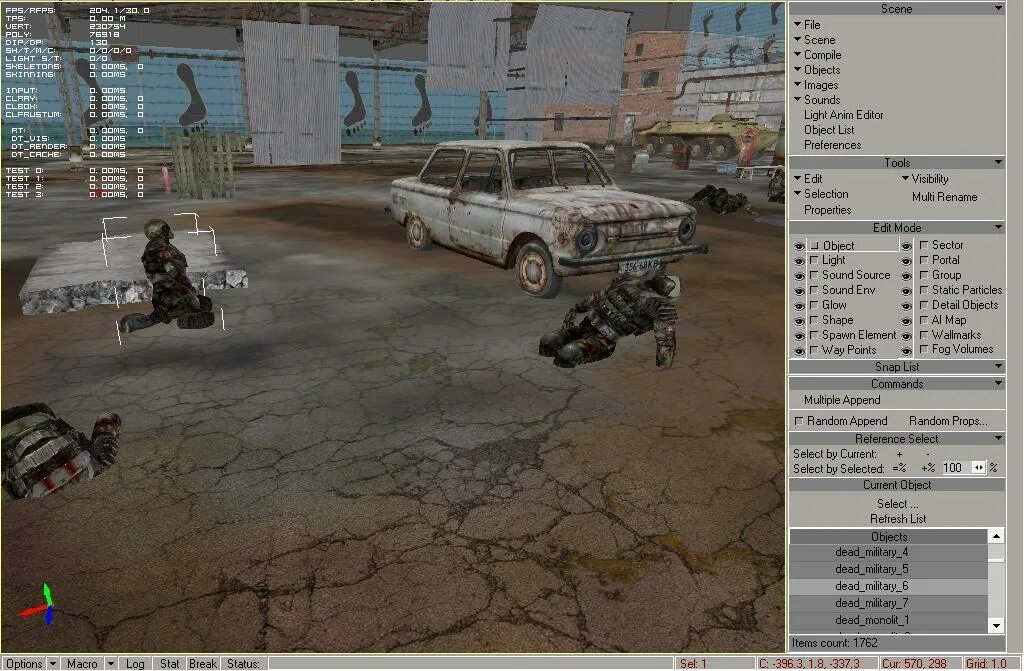Open the Sounds dropdown menu
The height and width of the screenshot is (671, 1024).
coord(817,100)
